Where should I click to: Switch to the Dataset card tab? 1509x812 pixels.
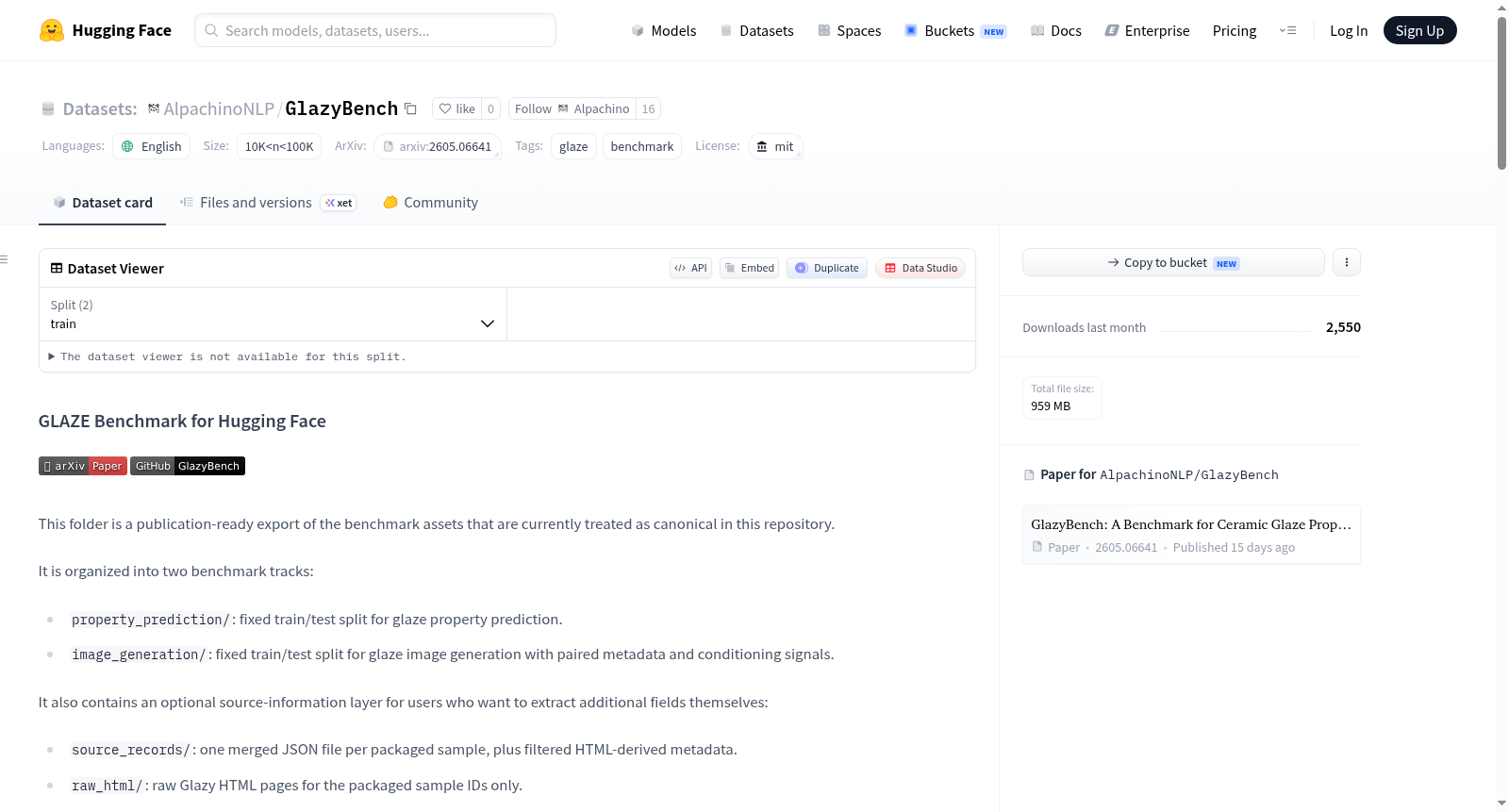pos(103,203)
